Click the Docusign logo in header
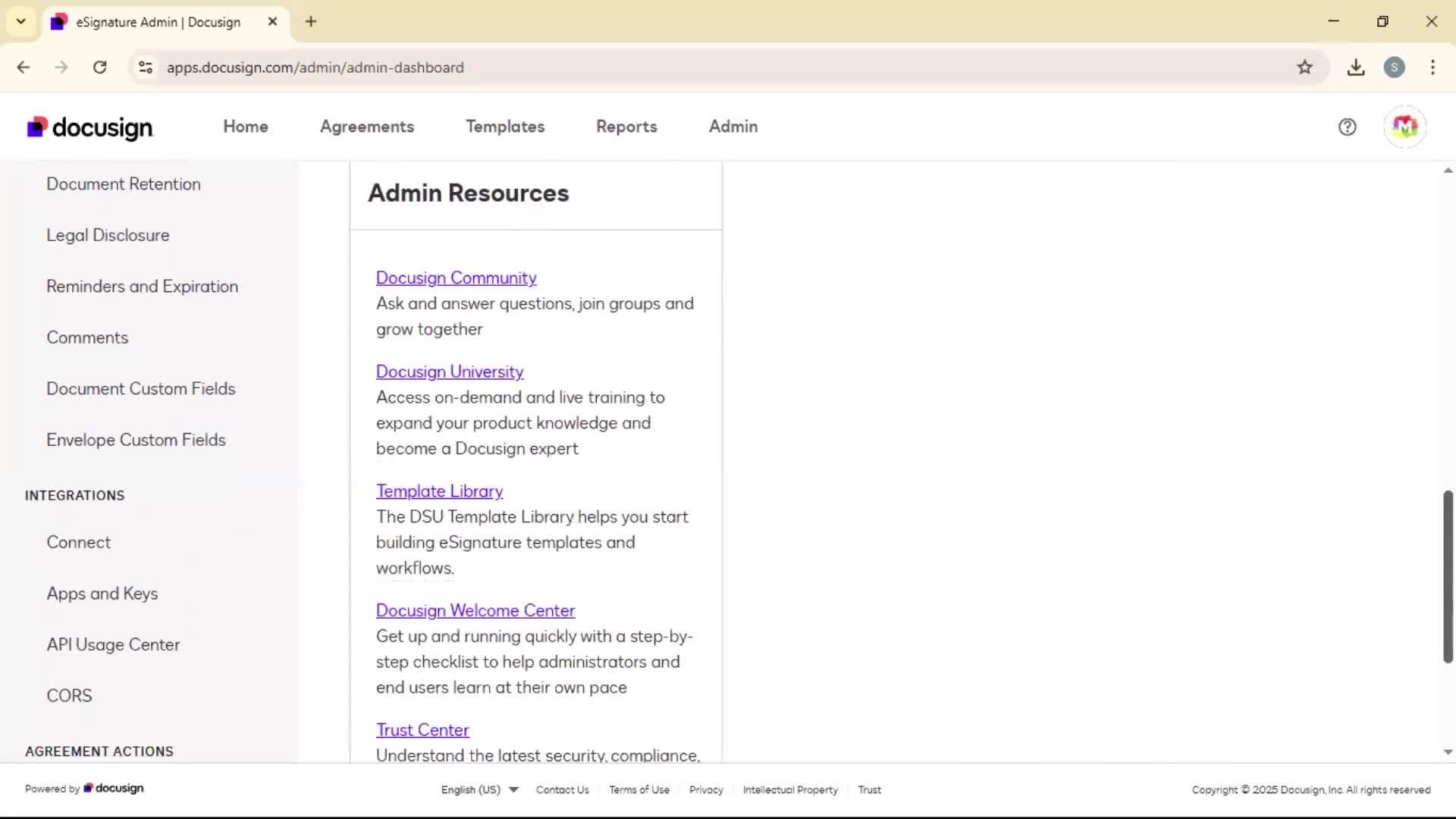Image resolution: width=1456 pixels, height=819 pixels. click(x=90, y=127)
